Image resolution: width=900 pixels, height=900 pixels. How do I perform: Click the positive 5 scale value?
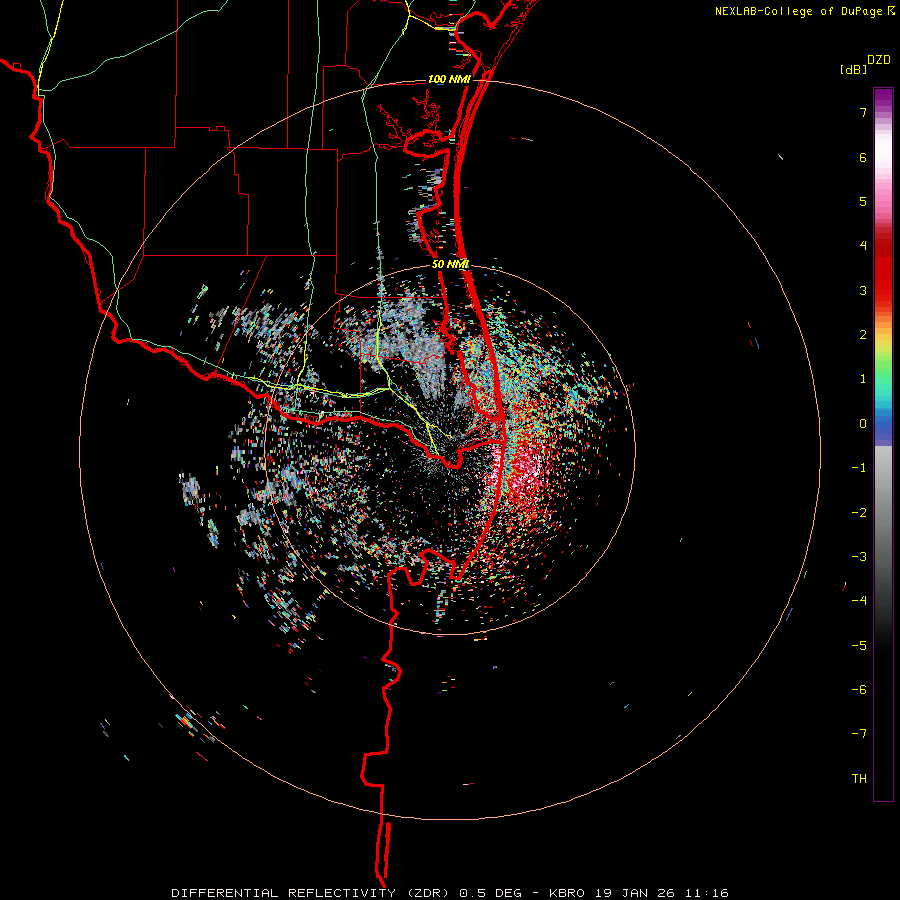[863, 201]
